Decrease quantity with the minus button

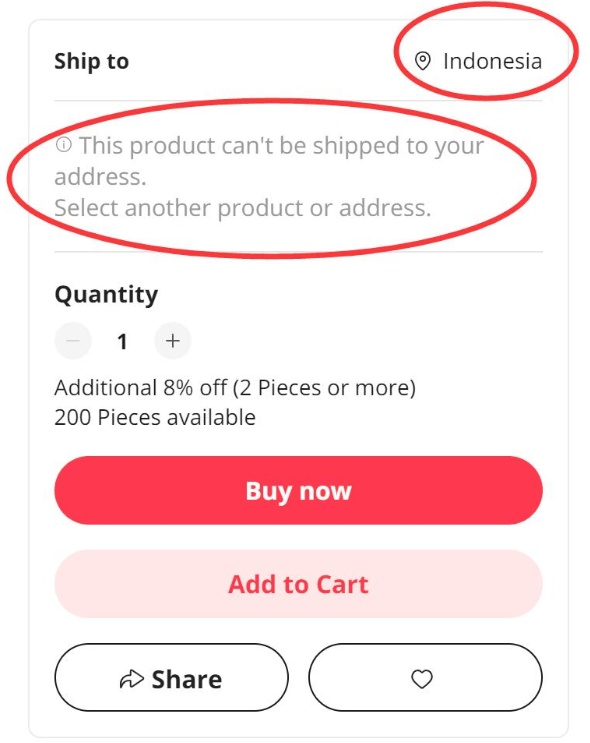[x=73, y=341]
